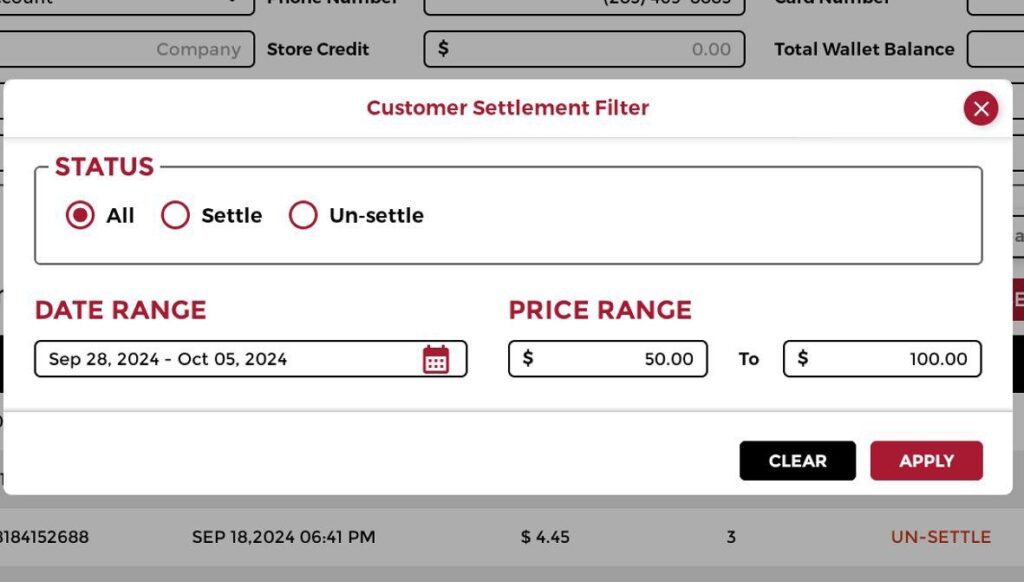Click the dollar sign in maximum price field
1024x582 pixels.
pos(803,359)
